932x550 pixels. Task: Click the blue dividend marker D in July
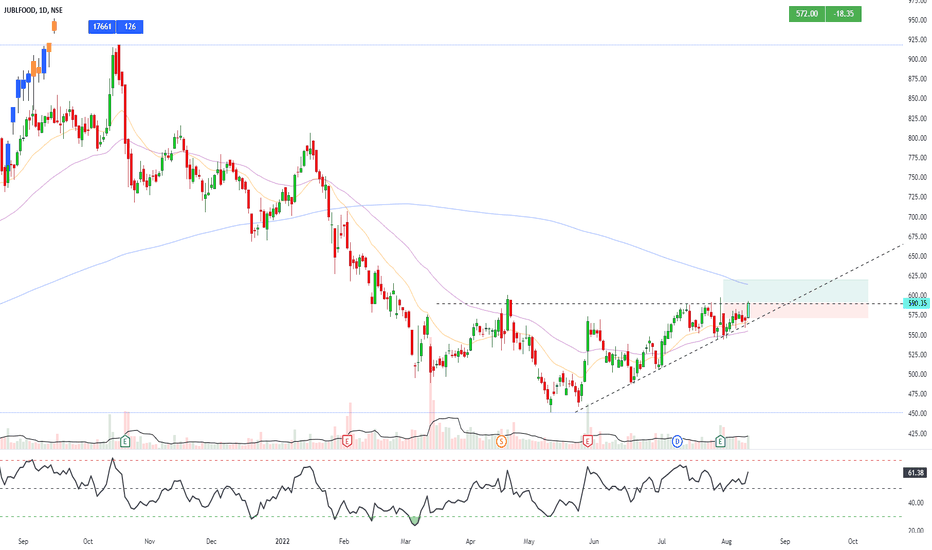[677, 441]
